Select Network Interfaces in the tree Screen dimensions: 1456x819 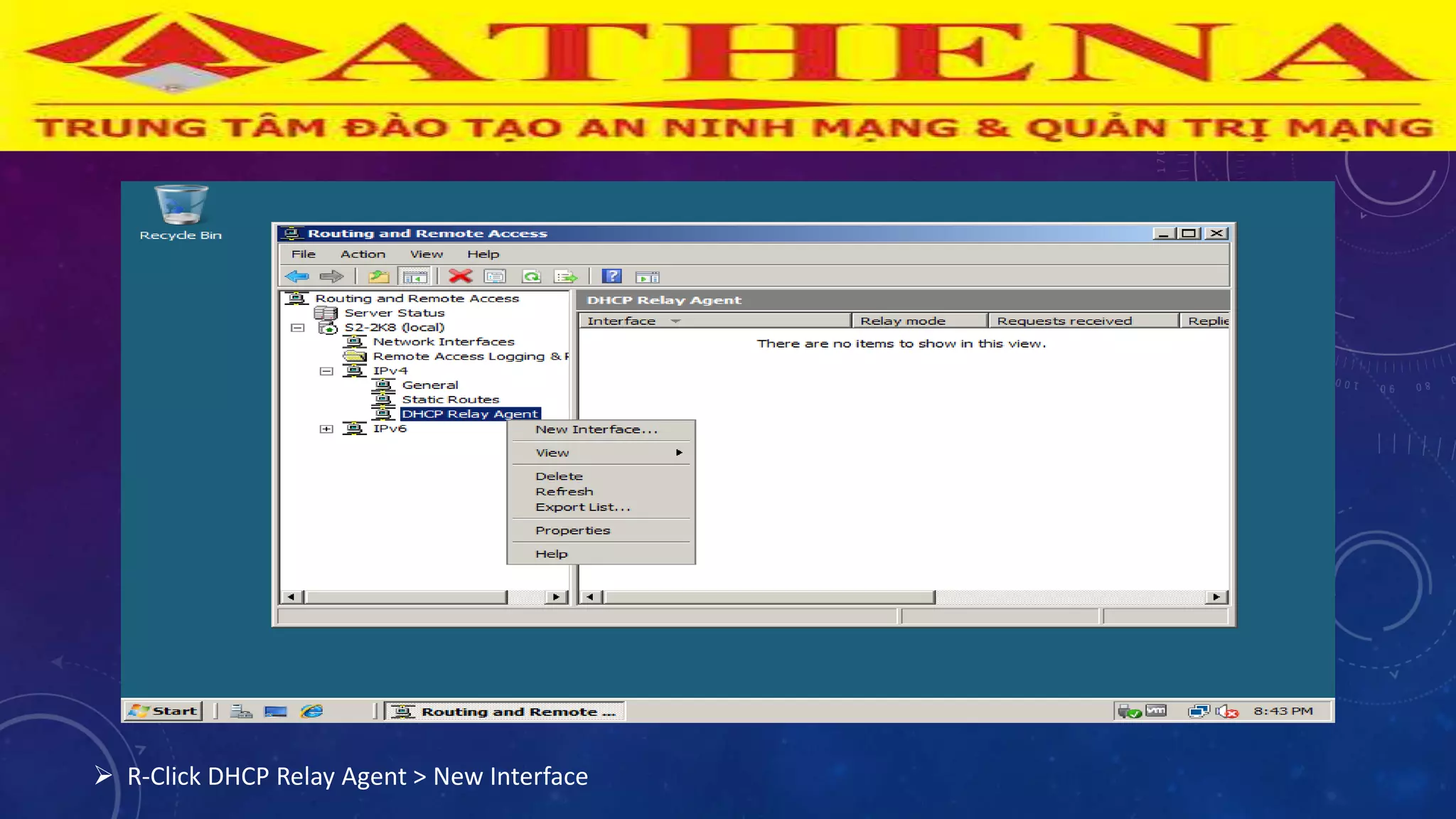444,342
